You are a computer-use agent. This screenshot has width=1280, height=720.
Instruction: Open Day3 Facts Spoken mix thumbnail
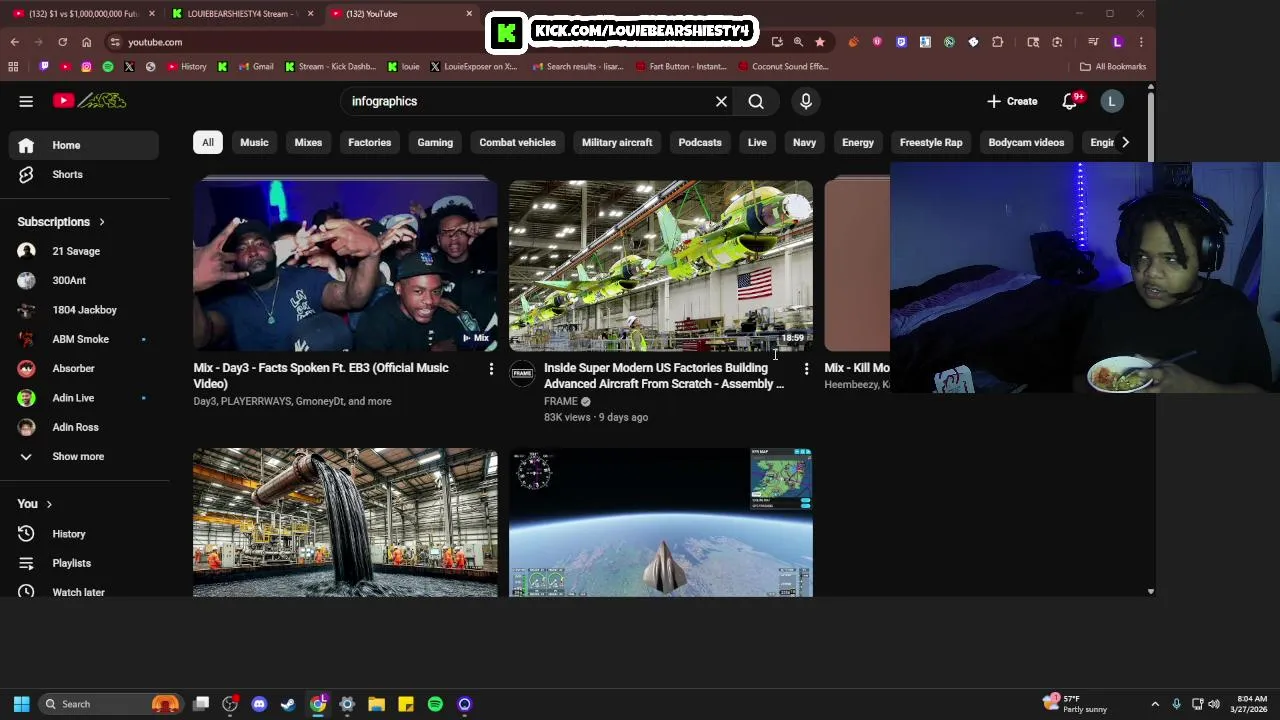coord(345,265)
